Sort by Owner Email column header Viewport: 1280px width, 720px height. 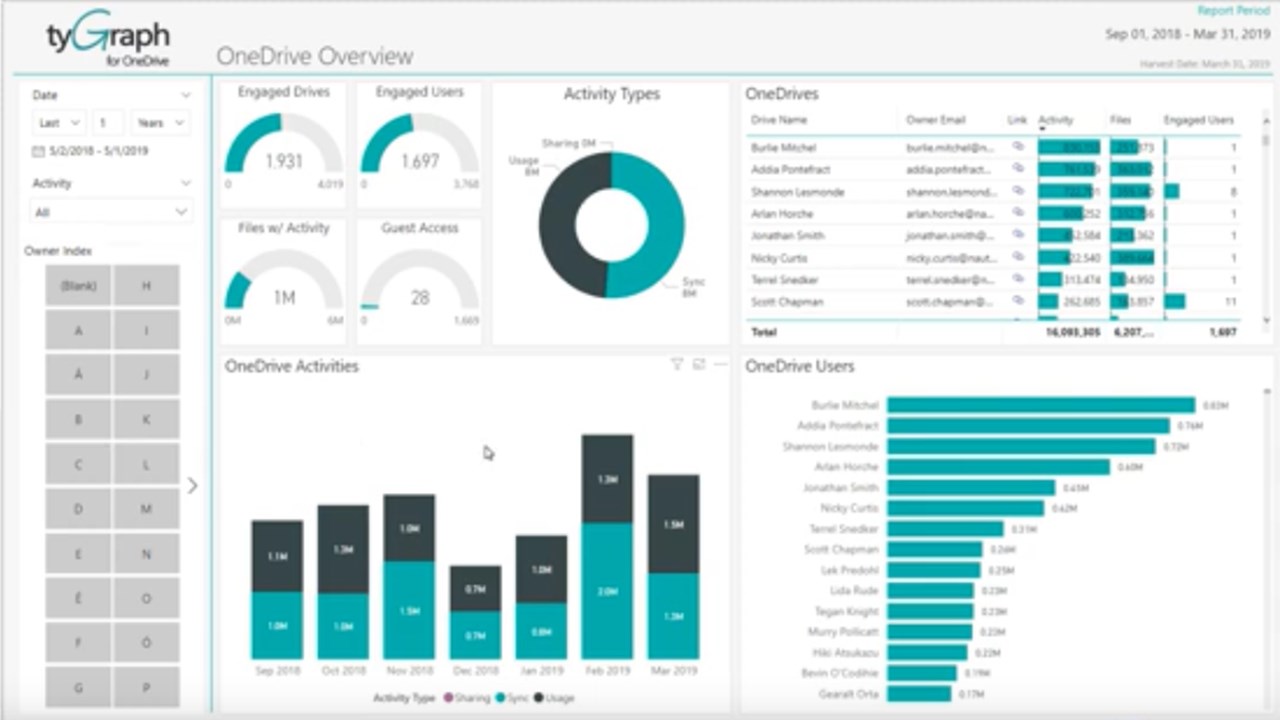click(935, 120)
